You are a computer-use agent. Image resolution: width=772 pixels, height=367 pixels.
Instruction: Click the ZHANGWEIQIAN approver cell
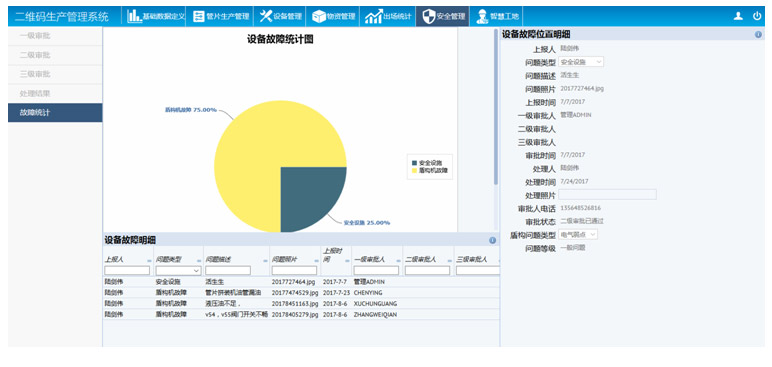(375, 314)
